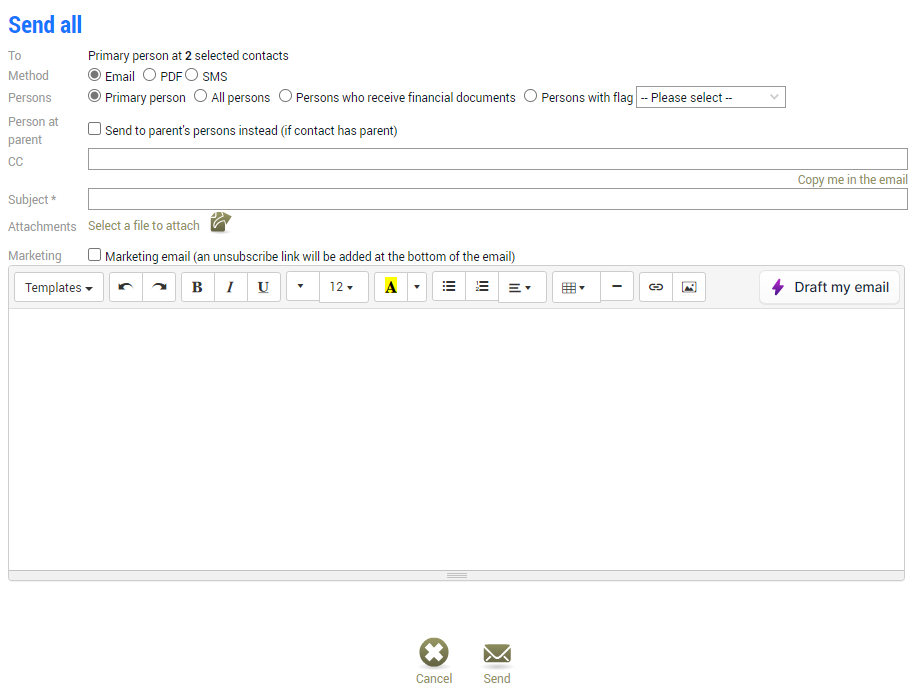Open the Templates dropdown menu
This screenshot has width=922, height=697.
(x=59, y=287)
